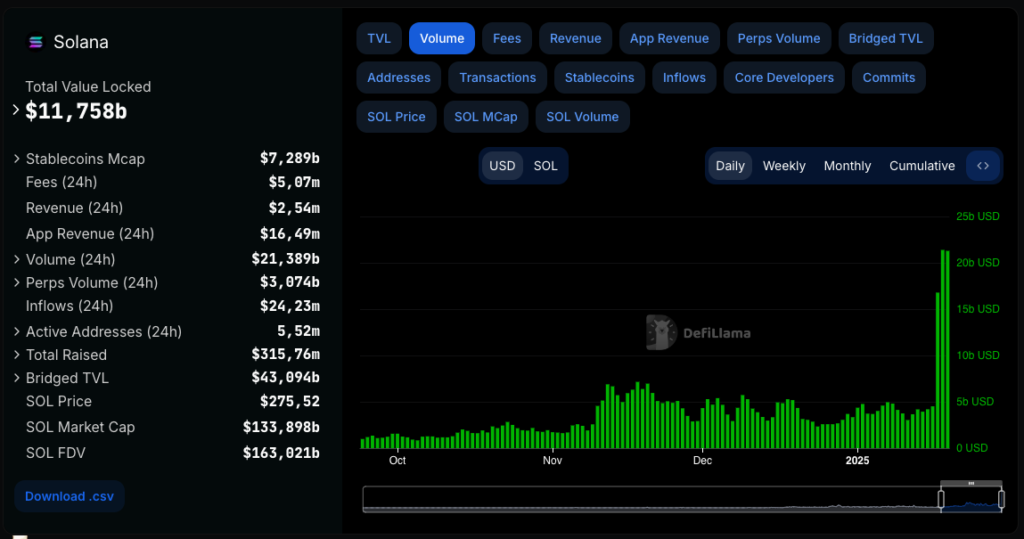This screenshot has width=1024, height=539.
Task: Enable the Perps Volume chart metric
Action: click(778, 38)
